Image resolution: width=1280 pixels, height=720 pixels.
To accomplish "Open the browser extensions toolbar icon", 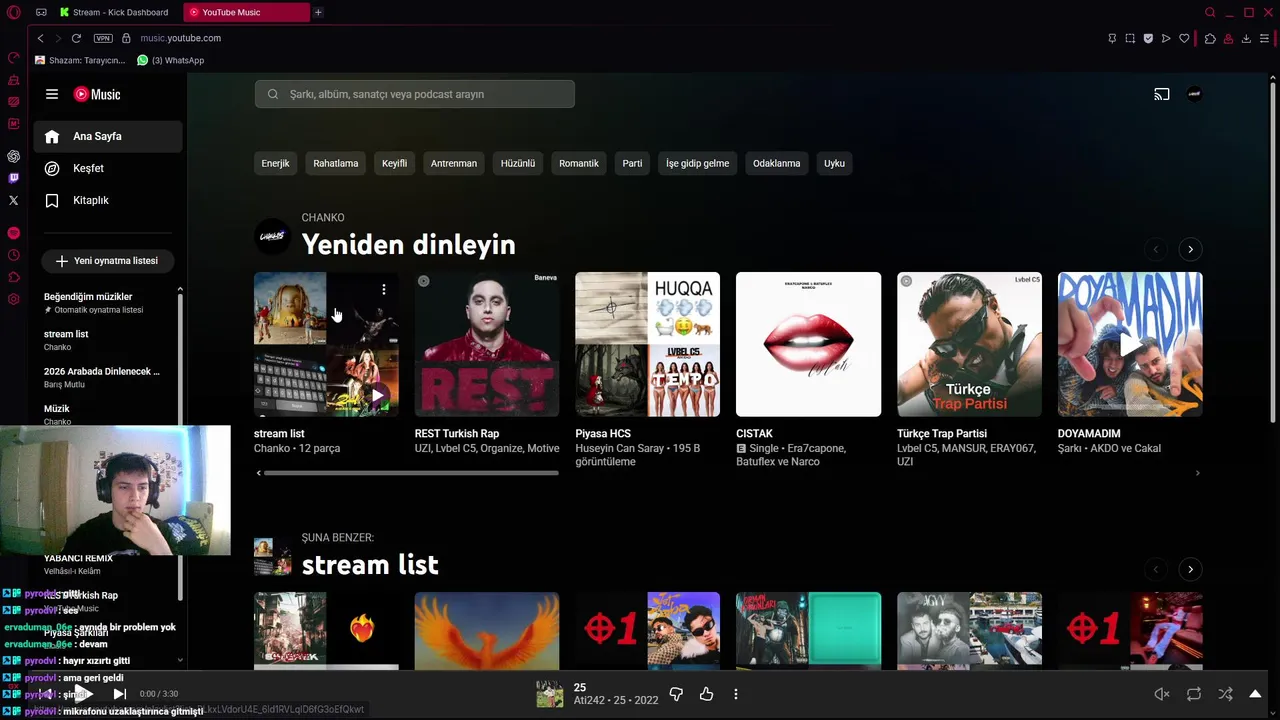I will (1210, 38).
